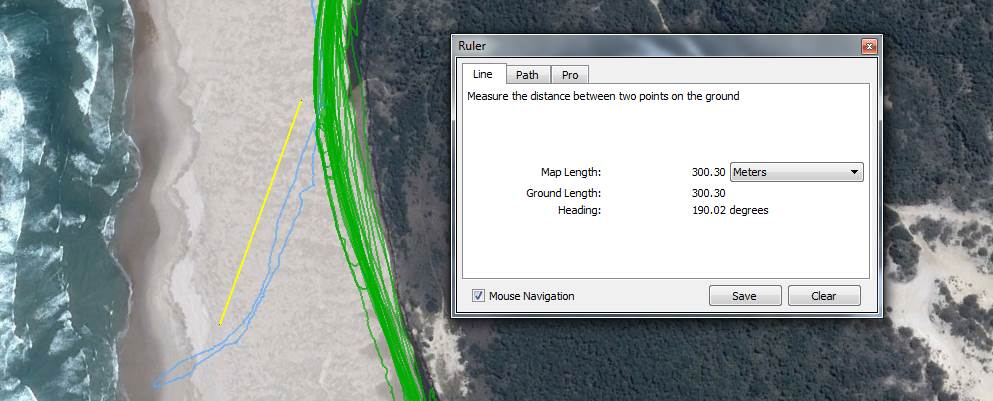Click the ocean surf on the map
Screen dimensions: 993x401
(50, 200)
